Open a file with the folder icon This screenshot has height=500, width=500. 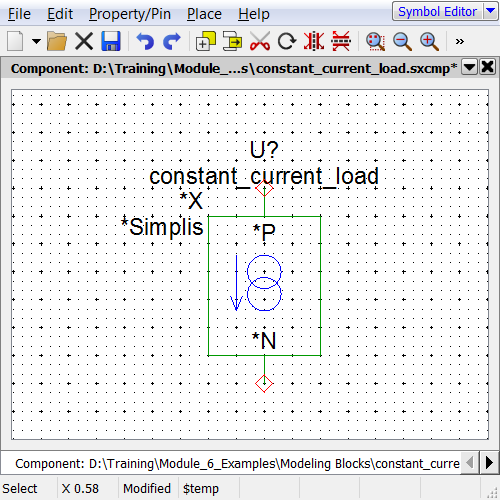(57, 41)
